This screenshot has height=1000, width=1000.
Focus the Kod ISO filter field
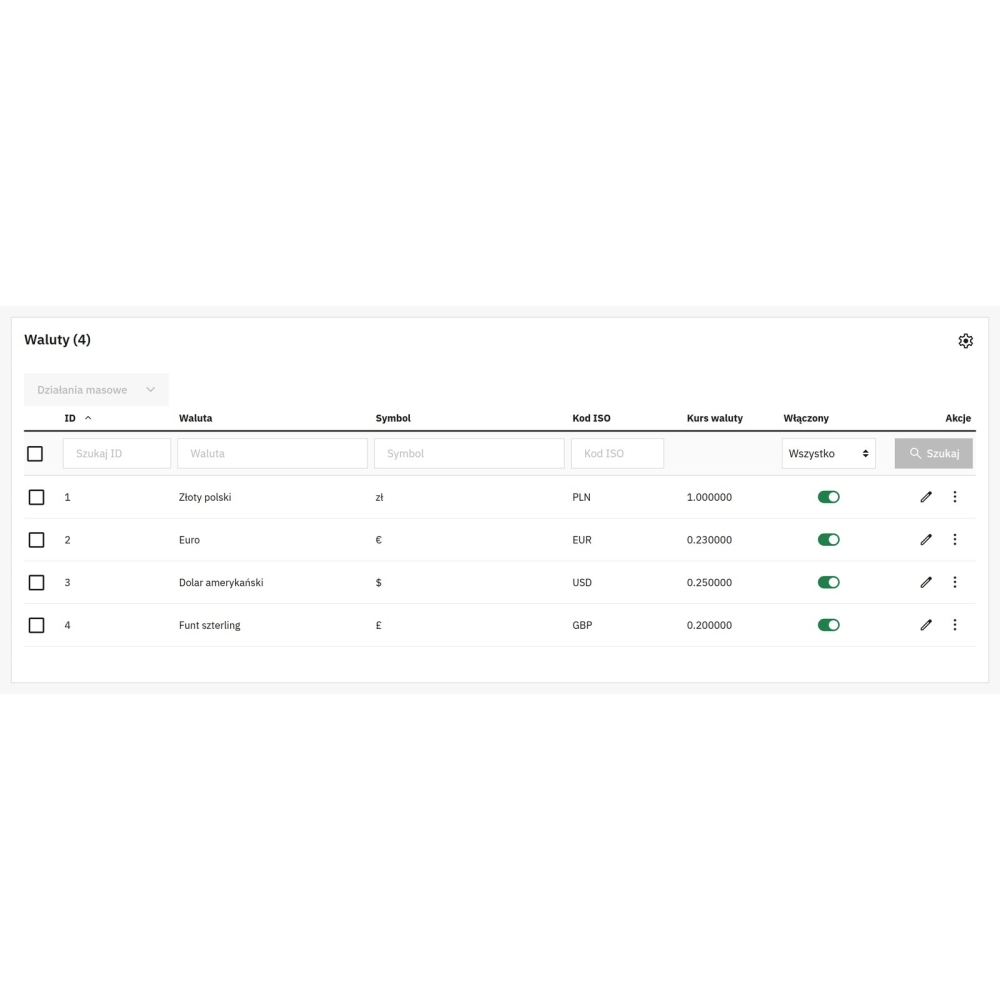point(617,453)
